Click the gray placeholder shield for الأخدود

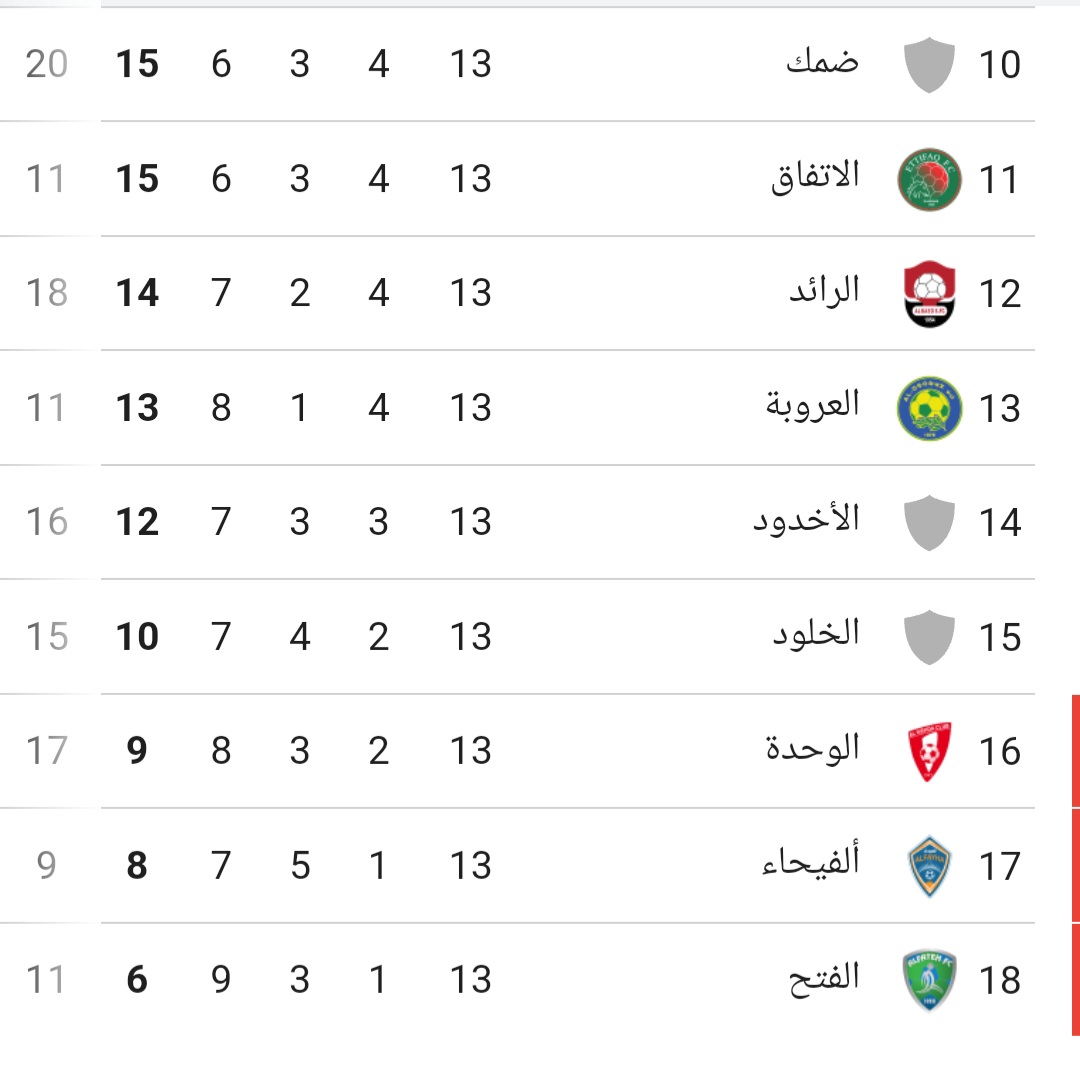tap(929, 523)
